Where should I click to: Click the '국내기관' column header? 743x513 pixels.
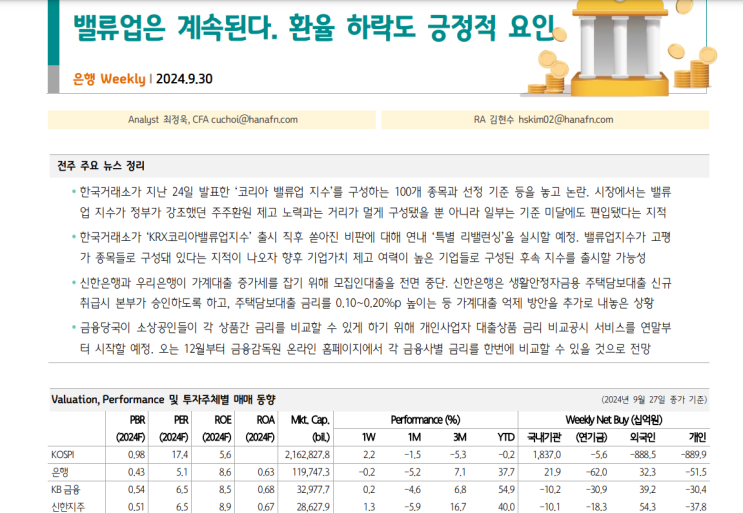pyautogui.click(x=544, y=437)
